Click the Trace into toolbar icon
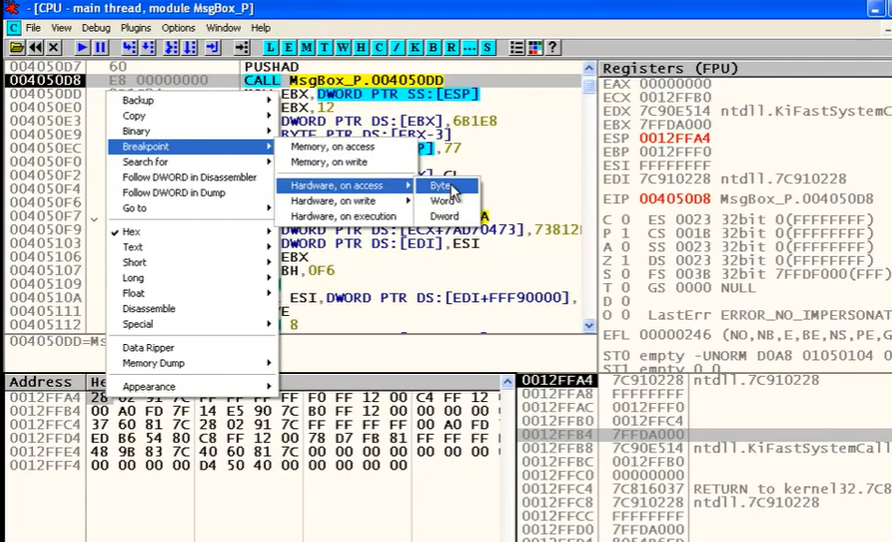The image size is (892, 542). coord(171,48)
